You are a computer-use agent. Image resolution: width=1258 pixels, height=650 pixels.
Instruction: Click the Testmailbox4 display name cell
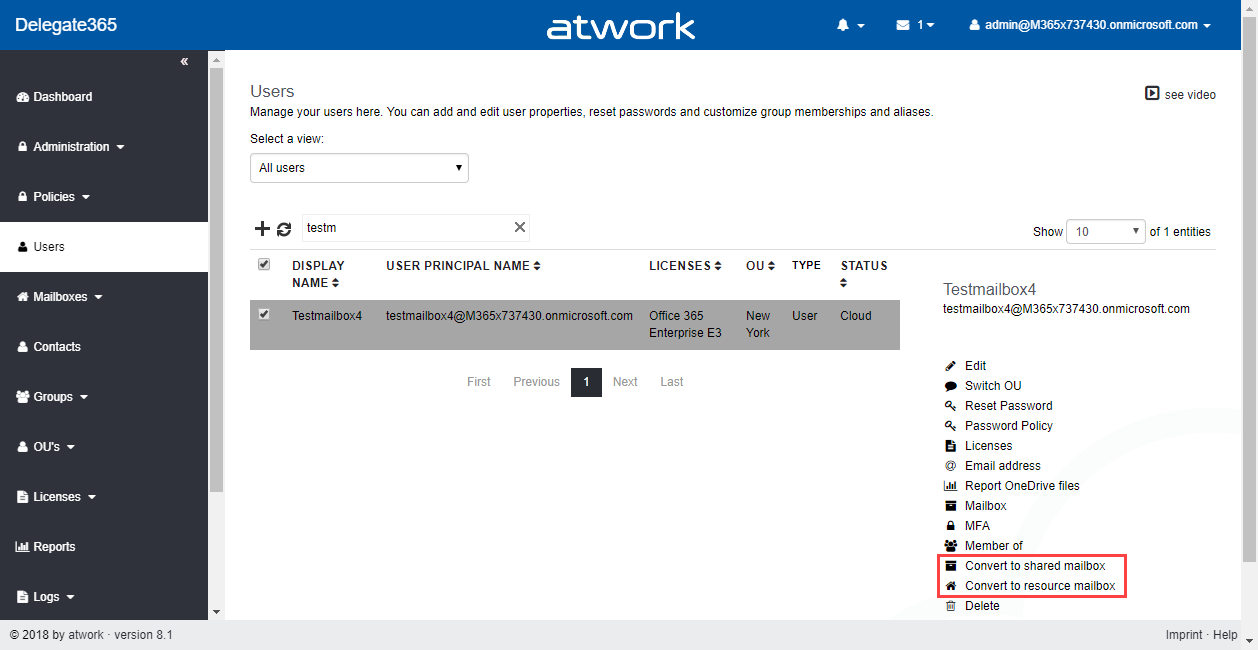(x=327, y=316)
